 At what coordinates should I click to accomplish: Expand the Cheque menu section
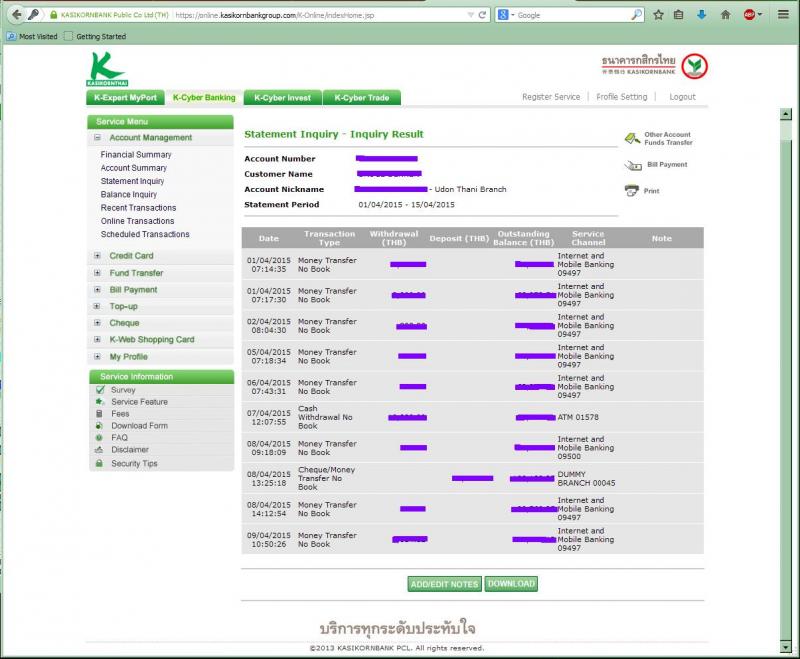(97, 323)
